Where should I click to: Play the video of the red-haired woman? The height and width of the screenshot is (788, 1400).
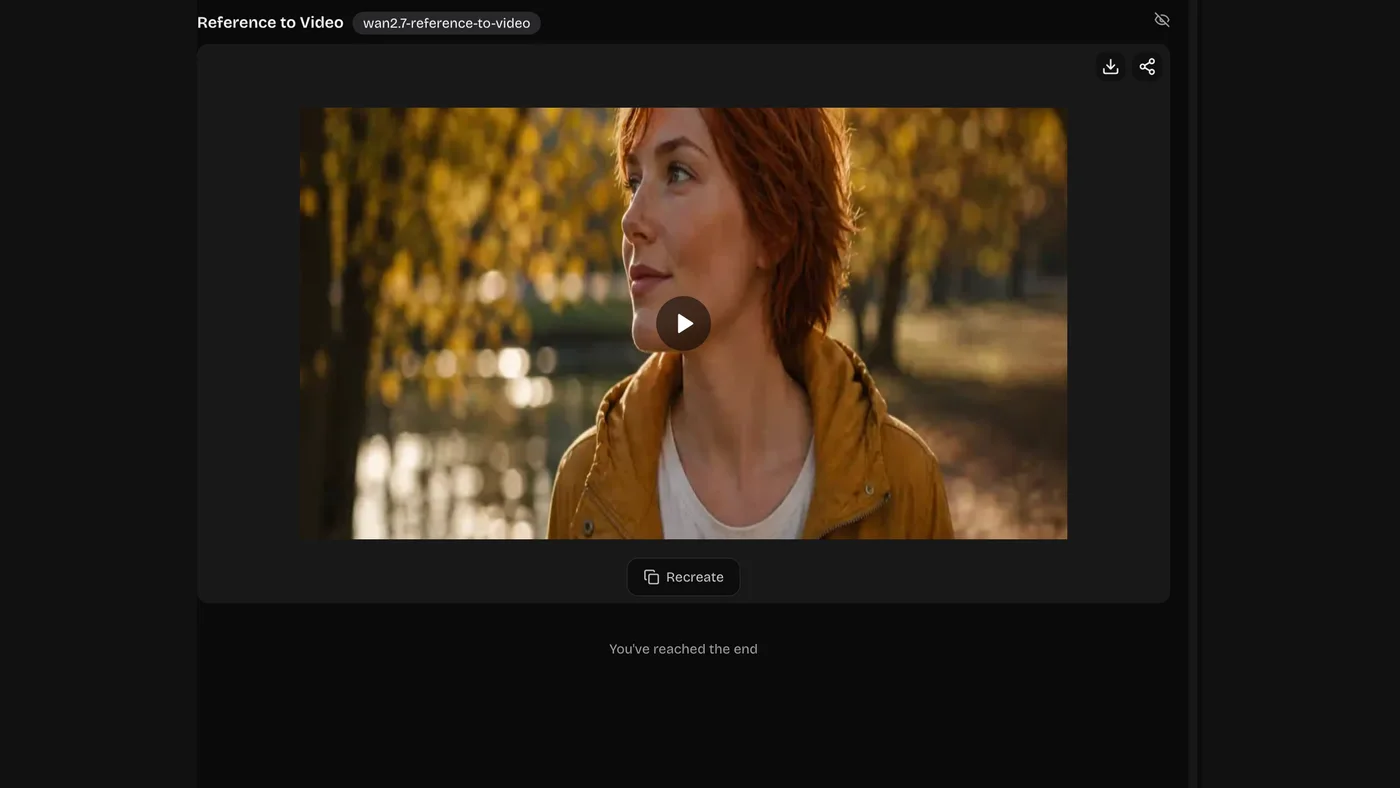684,324
